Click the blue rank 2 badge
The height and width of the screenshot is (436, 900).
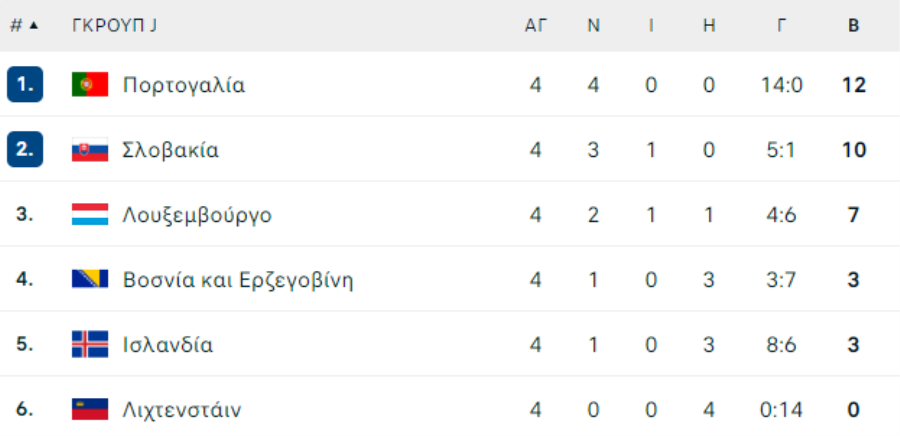click(x=25, y=149)
